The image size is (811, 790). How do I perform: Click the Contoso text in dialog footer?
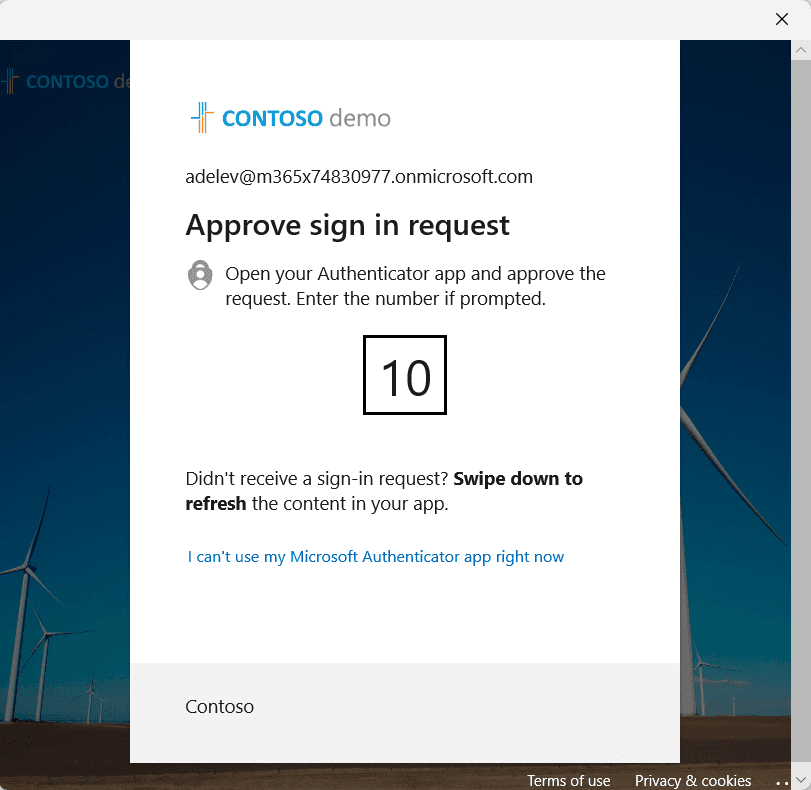tap(220, 707)
